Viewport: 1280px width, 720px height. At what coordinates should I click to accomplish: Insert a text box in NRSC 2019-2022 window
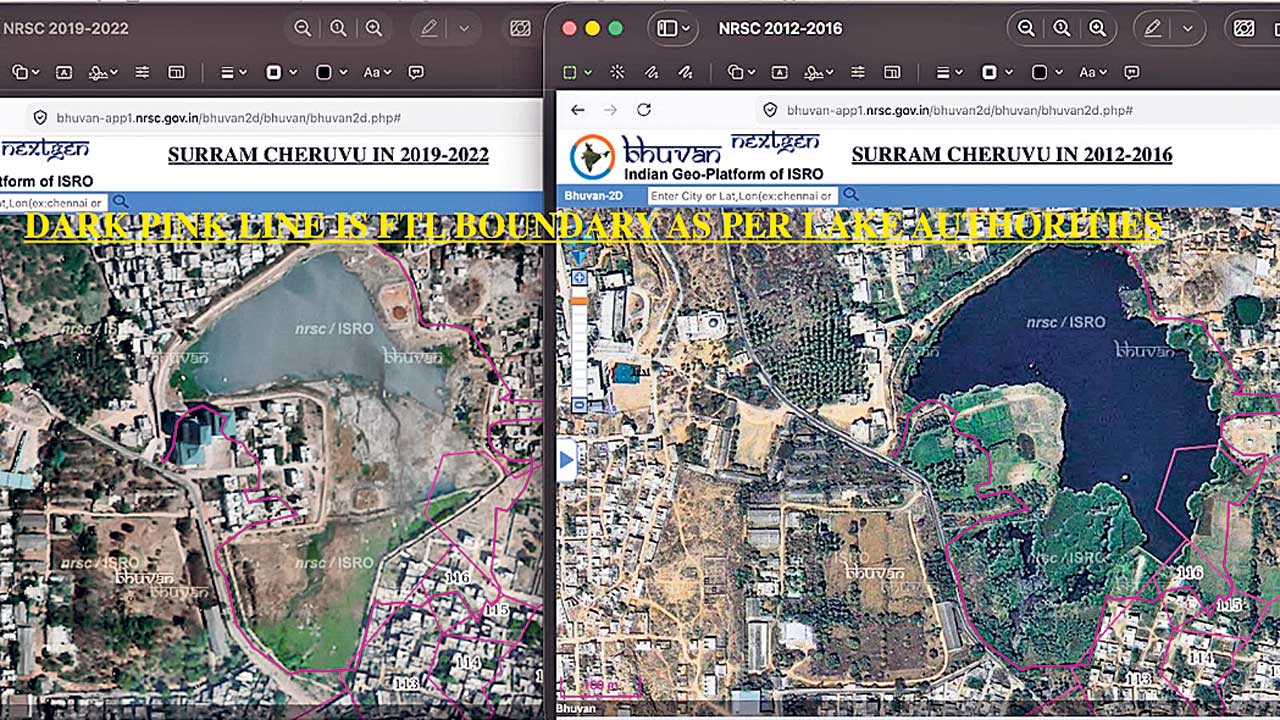tap(64, 72)
